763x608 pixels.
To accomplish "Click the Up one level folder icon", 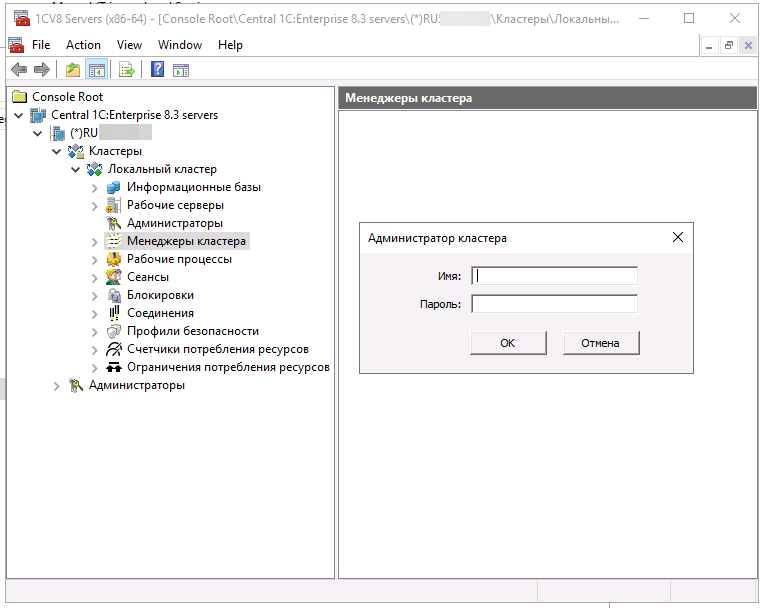I will coord(73,70).
